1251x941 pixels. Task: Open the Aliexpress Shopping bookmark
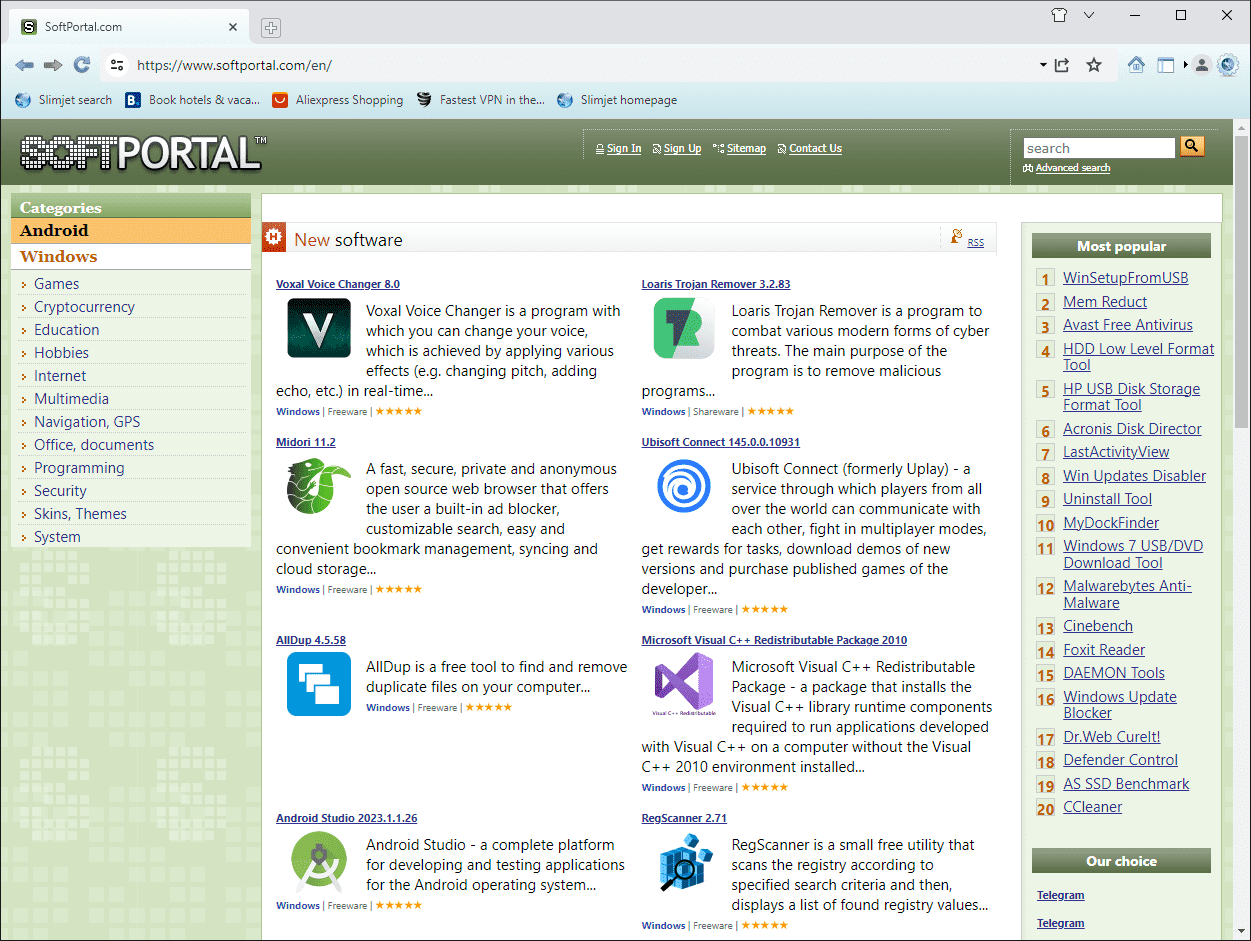(338, 100)
